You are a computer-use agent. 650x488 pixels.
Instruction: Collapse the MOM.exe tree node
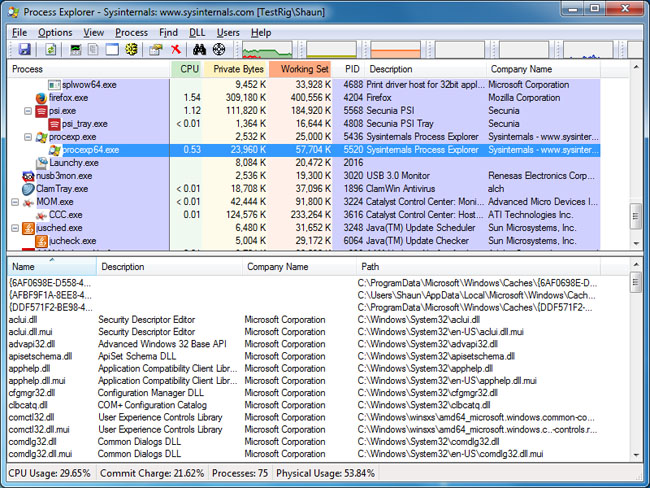15,202
